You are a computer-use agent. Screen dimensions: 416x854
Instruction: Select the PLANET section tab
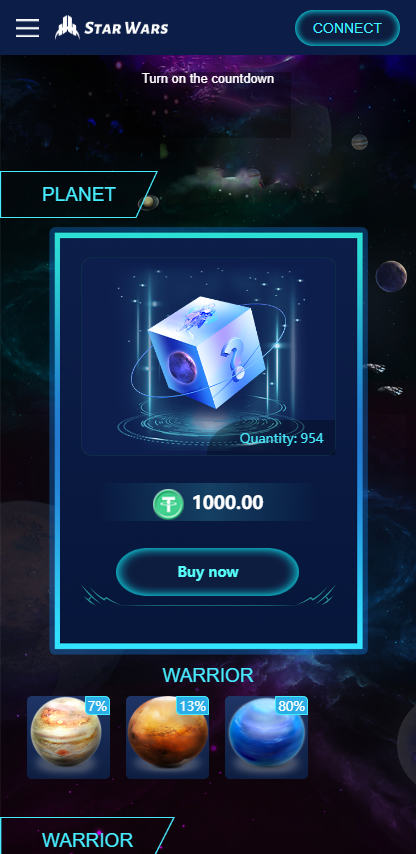pyautogui.click(x=78, y=194)
